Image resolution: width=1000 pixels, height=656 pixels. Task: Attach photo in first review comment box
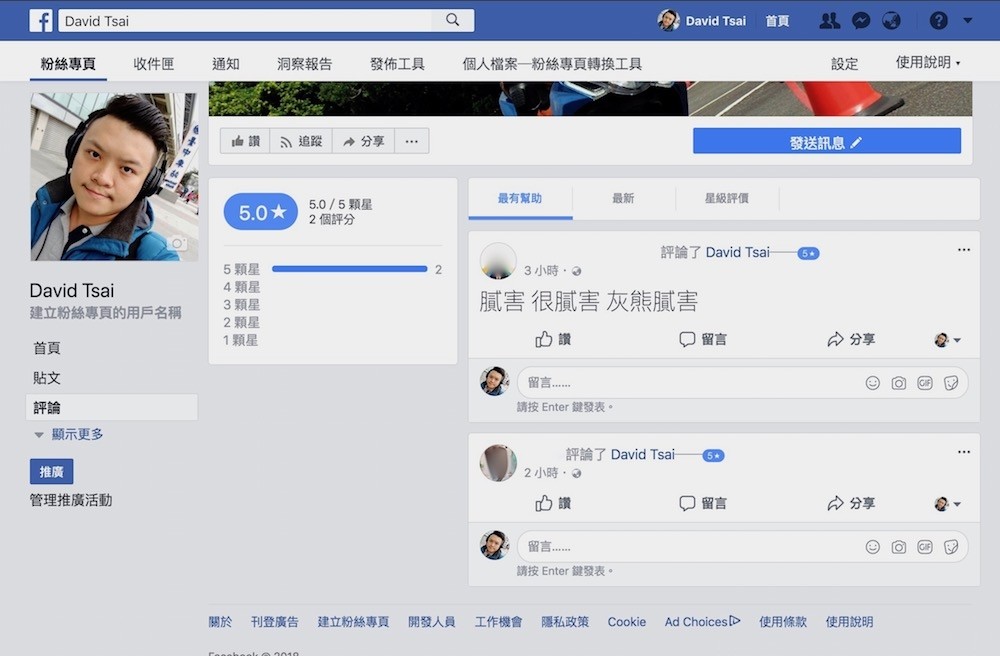899,383
